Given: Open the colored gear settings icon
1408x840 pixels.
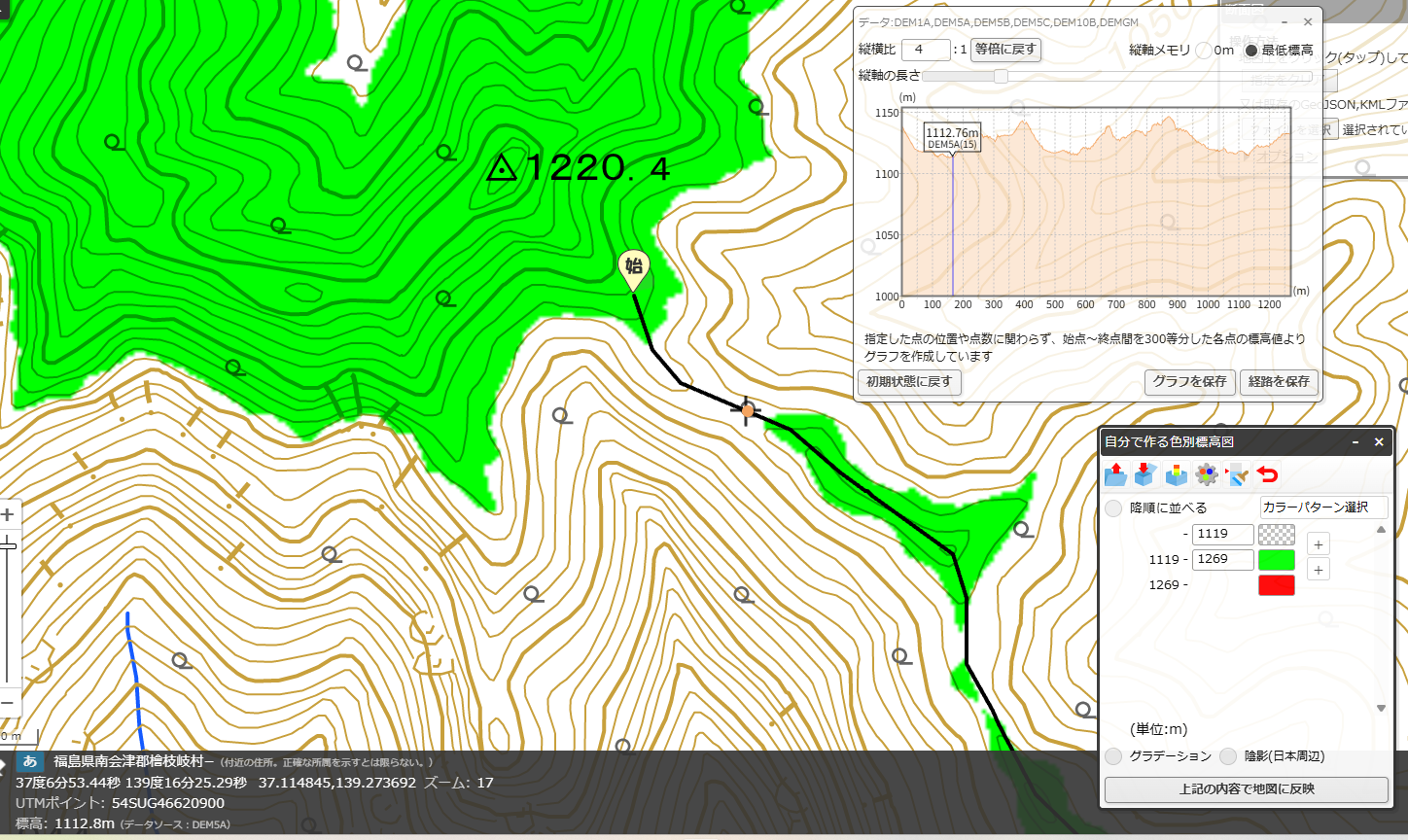Looking at the screenshot, I should click(1207, 474).
